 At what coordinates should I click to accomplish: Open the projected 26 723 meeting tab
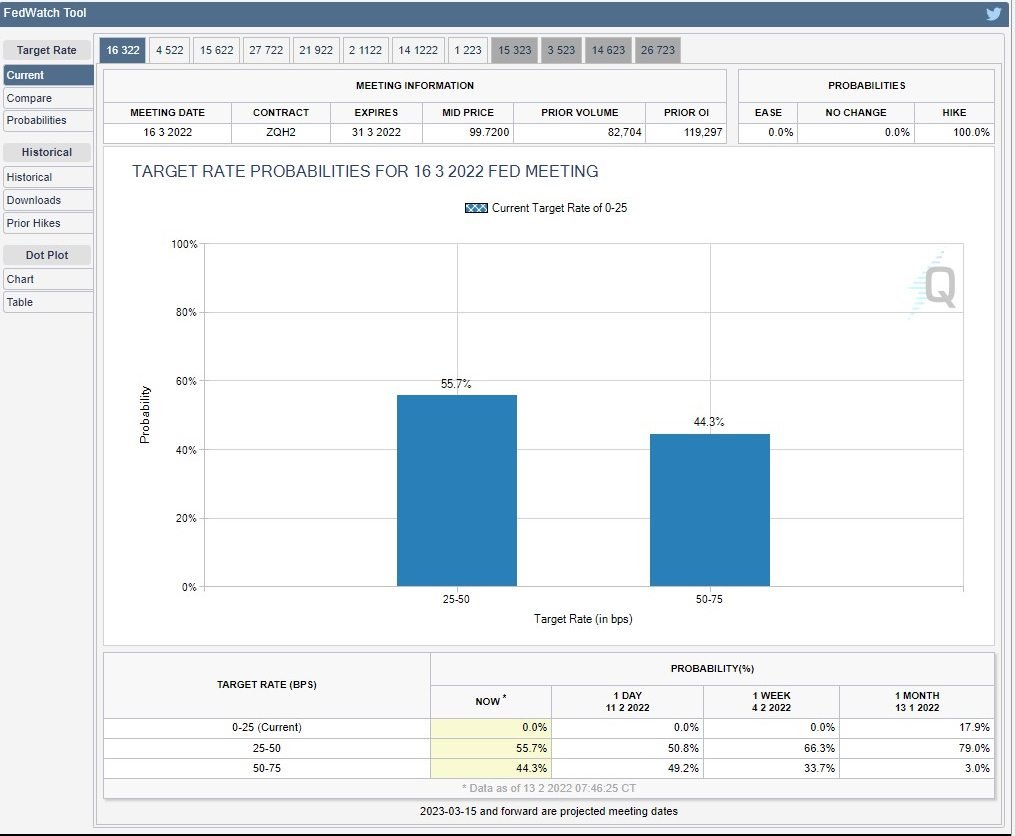[x=658, y=50]
